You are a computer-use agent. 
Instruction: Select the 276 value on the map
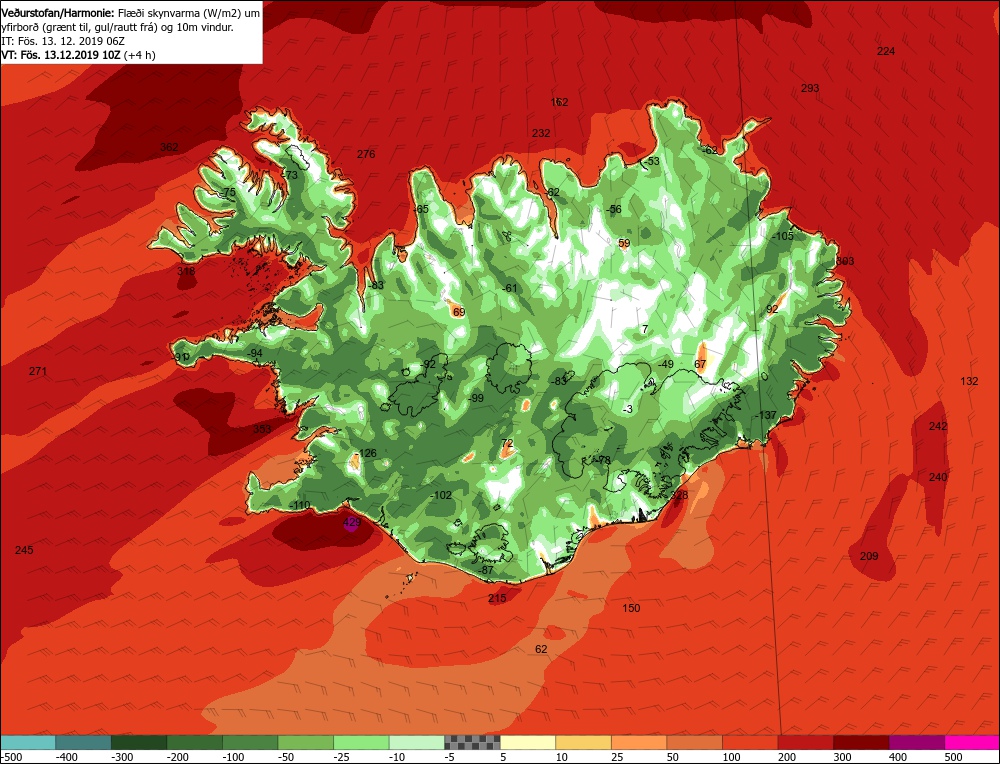pyautogui.click(x=366, y=154)
